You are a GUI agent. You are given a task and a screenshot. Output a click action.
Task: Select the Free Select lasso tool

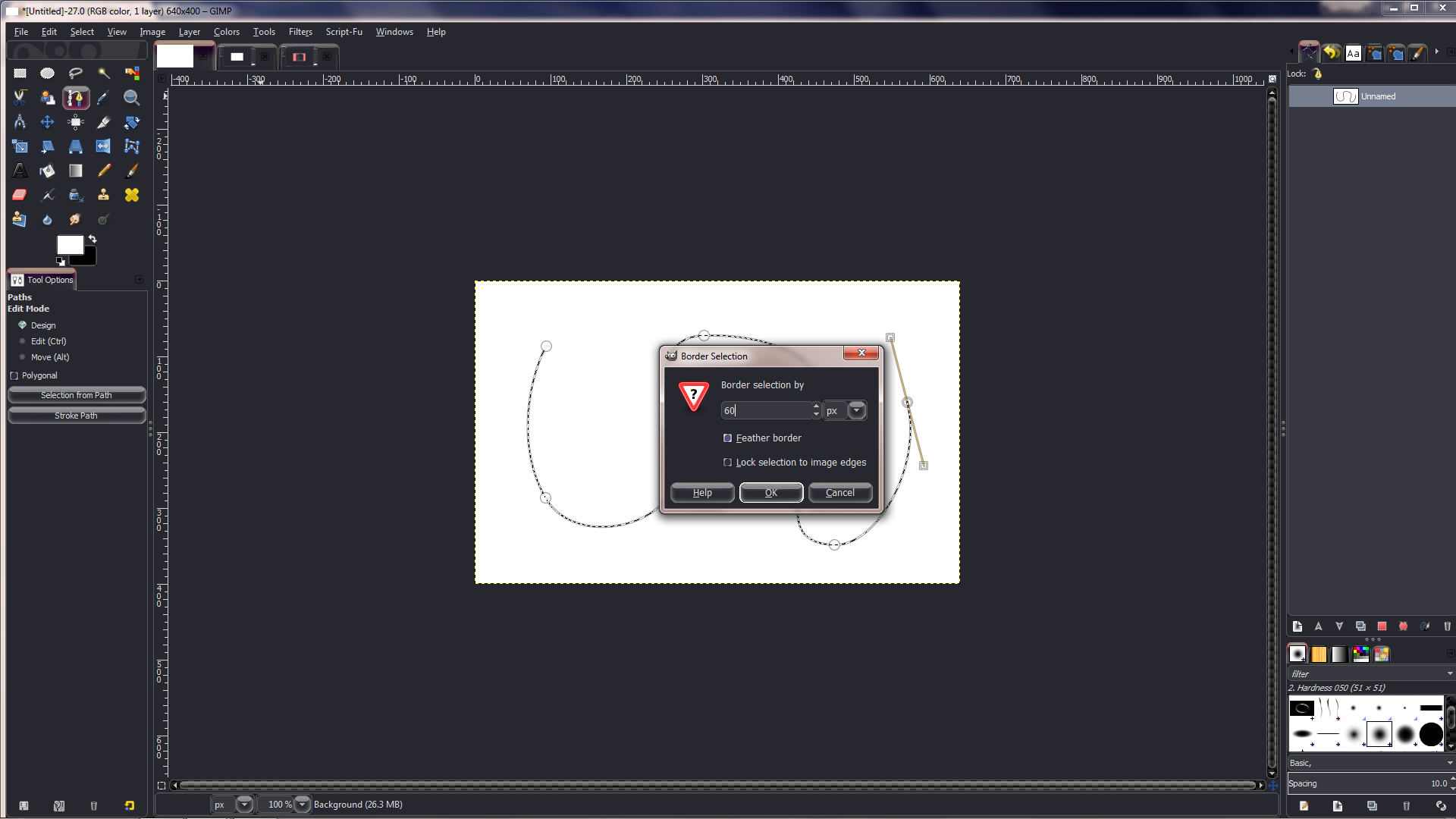coord(76,74)
